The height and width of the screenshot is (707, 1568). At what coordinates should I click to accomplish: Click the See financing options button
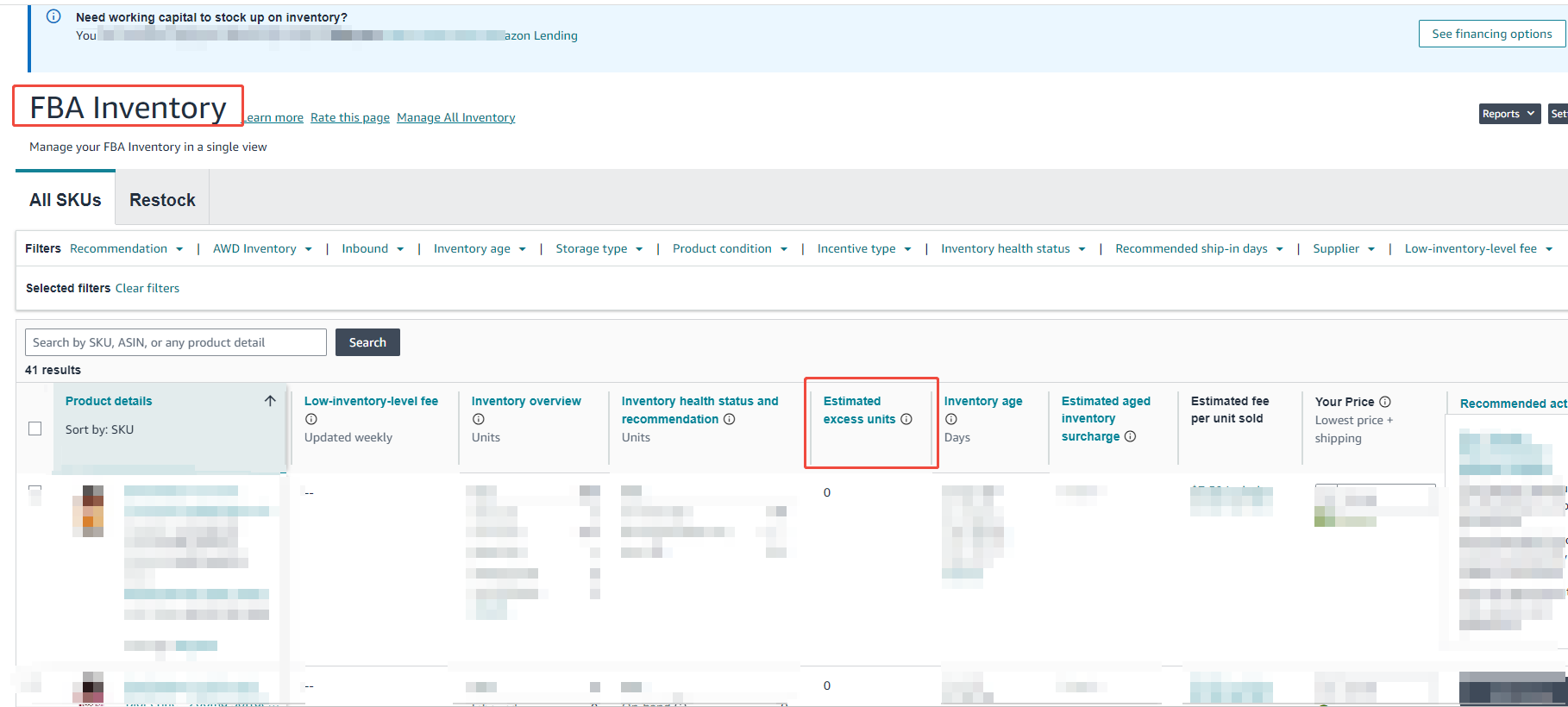click(x=1491, y=34)
